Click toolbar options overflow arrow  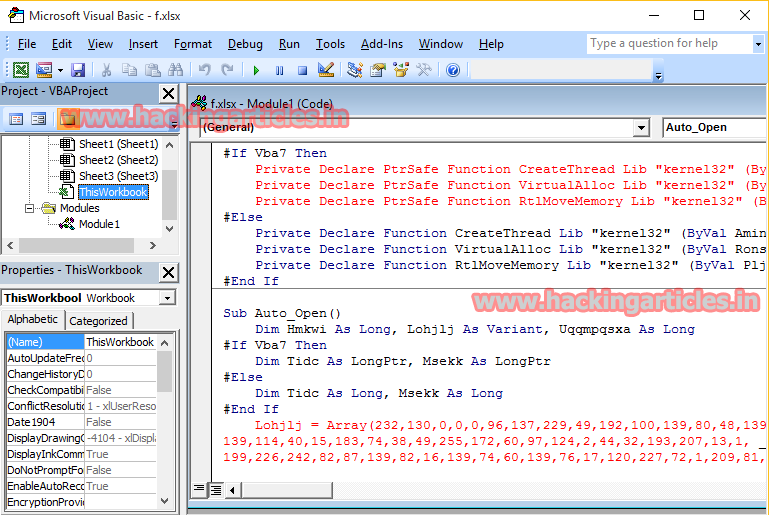coord(659,76)
